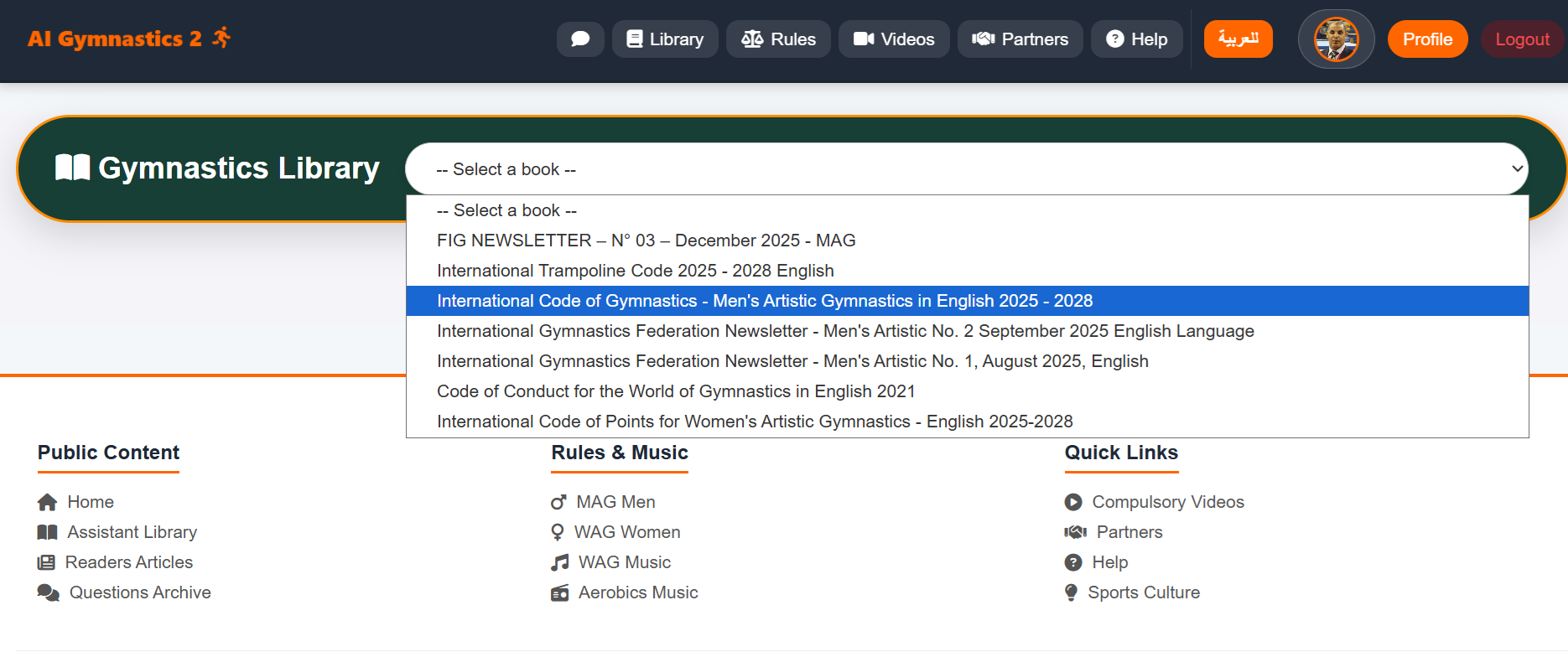The image size is (1568, 657).
Task: Collapse the Select a book dropdown
Action: [x=966, y=169]
